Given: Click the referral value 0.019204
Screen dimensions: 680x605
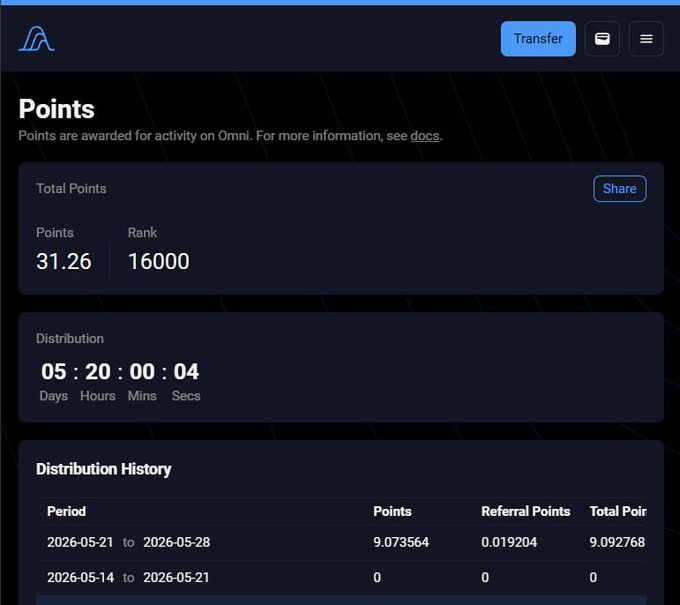Looking at the screenshot, I should coord(509,542).
